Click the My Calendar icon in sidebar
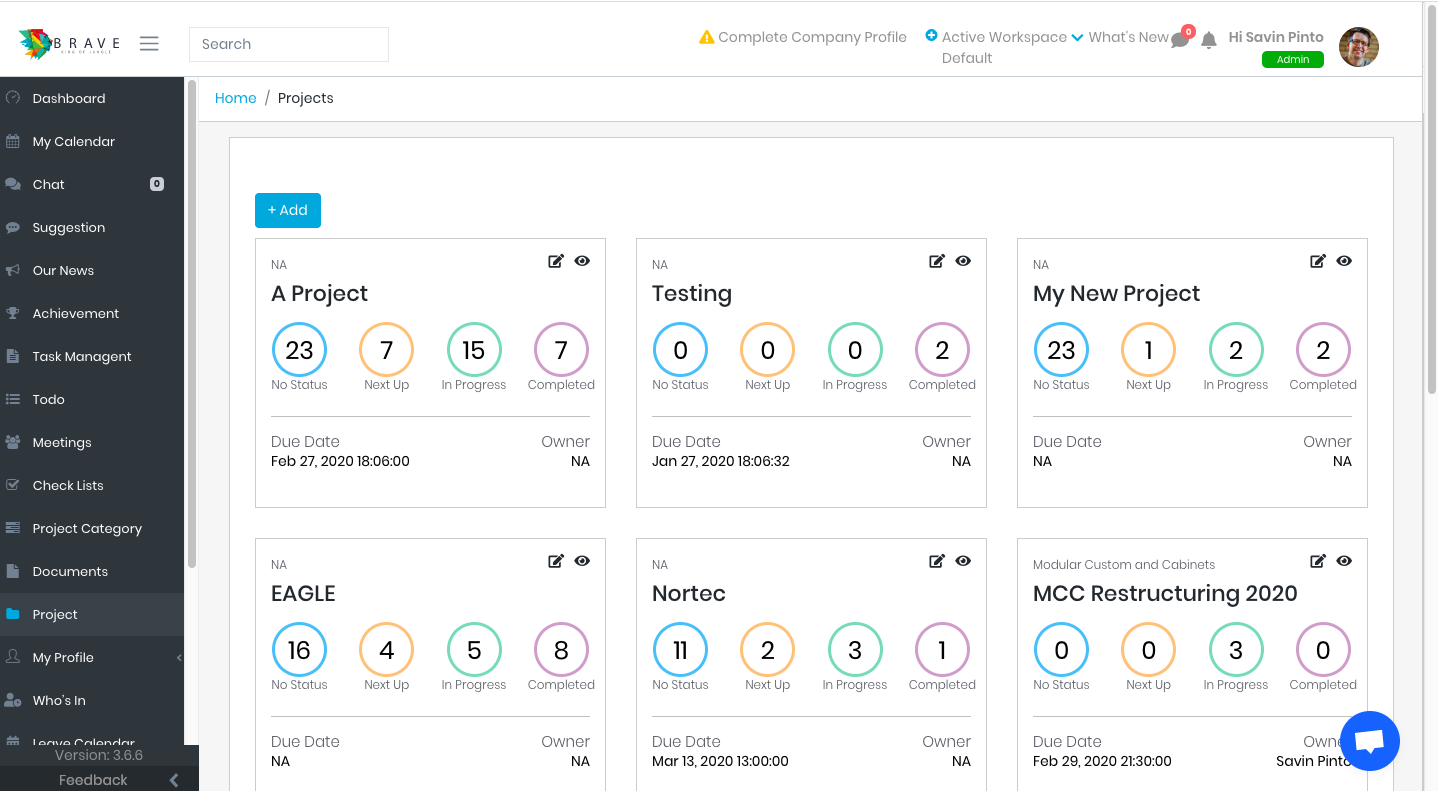This screenshot has height=791, width=1438. [x=13, y=141]
